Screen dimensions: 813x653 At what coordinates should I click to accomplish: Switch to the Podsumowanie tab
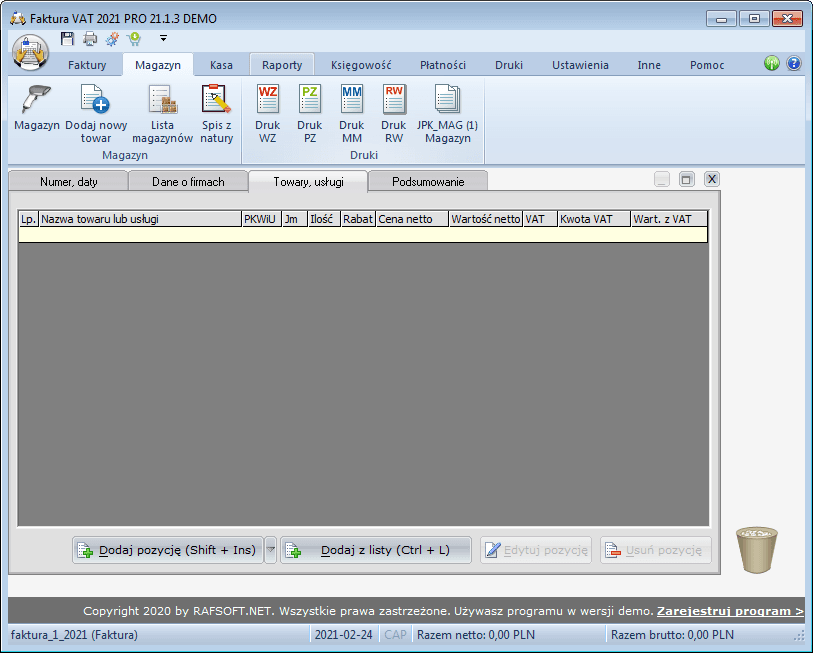click(428, 181)
